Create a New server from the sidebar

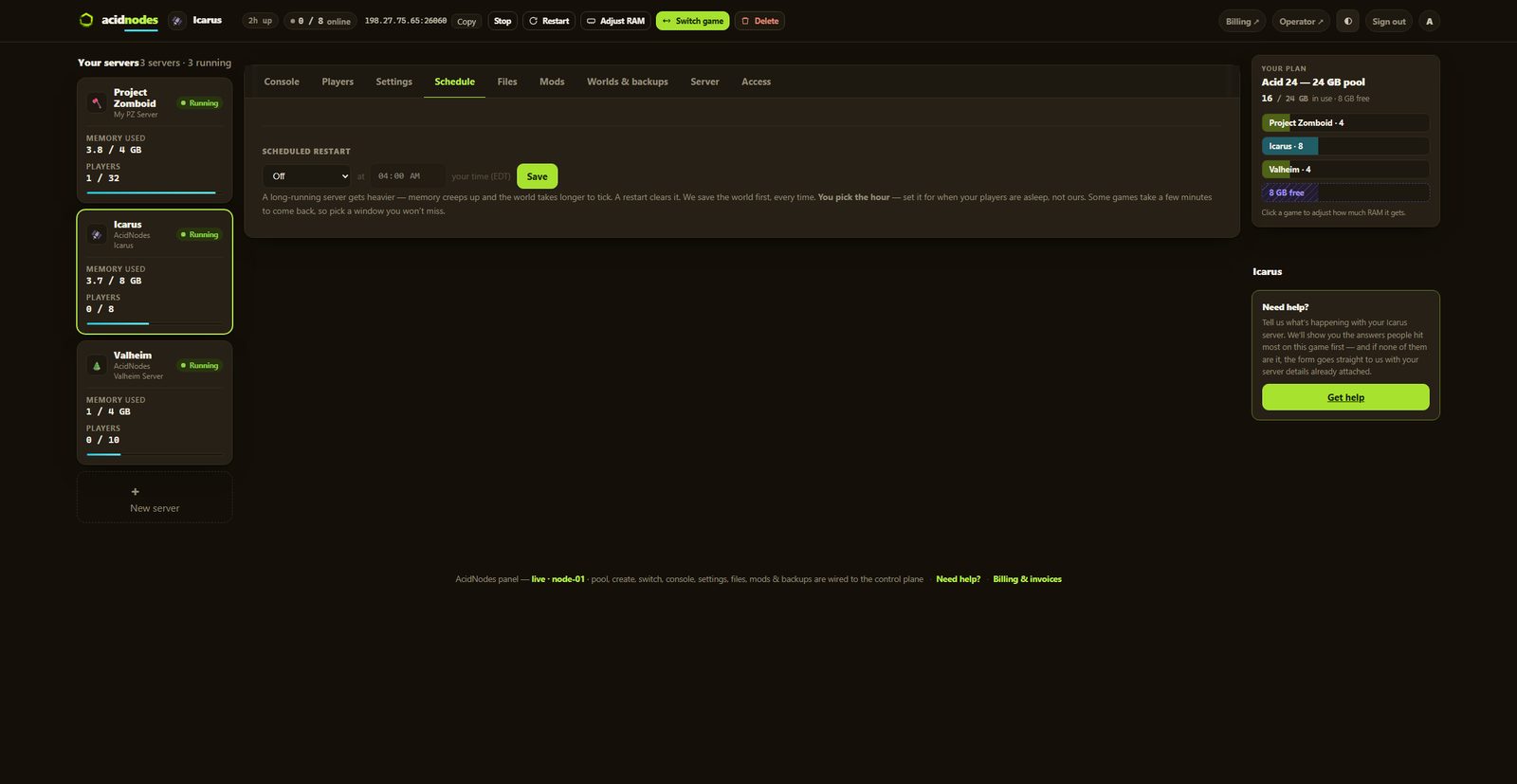click(x=155, y=498)
